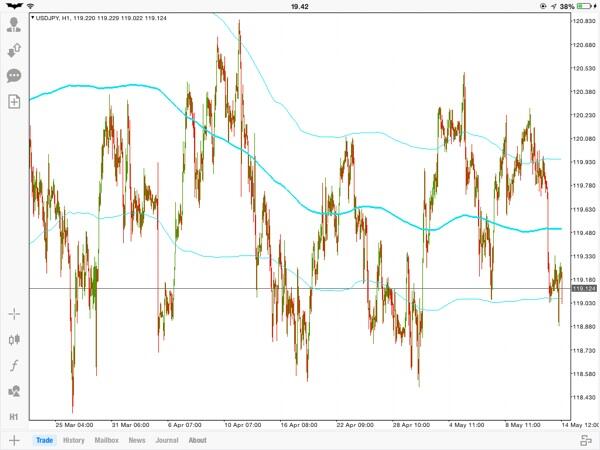Open the News tab
This screenshot has height=450, width=600.
pos(137,440)
